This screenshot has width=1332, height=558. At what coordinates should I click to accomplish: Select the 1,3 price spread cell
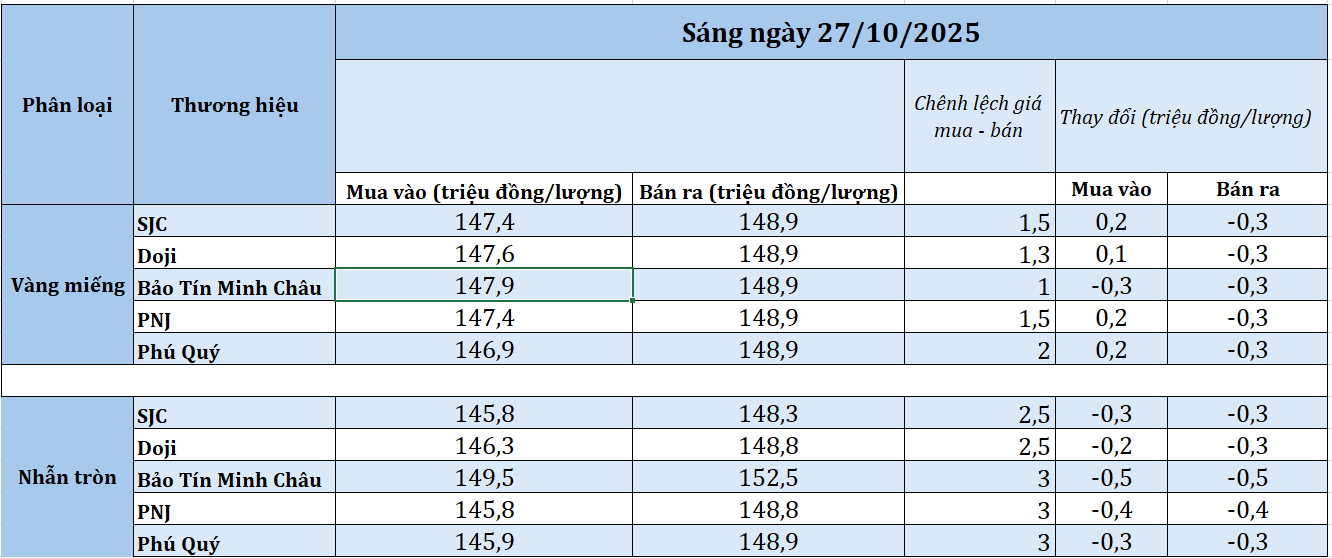979,254
